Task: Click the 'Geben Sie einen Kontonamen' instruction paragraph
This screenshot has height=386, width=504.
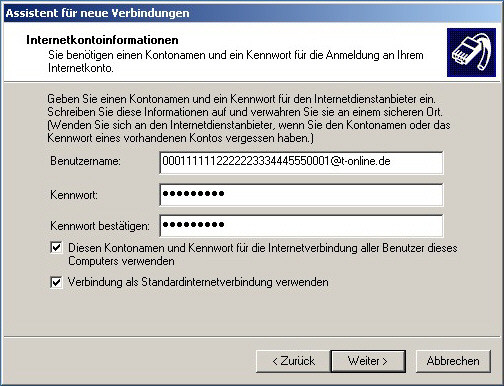Action: coord(249,118)
